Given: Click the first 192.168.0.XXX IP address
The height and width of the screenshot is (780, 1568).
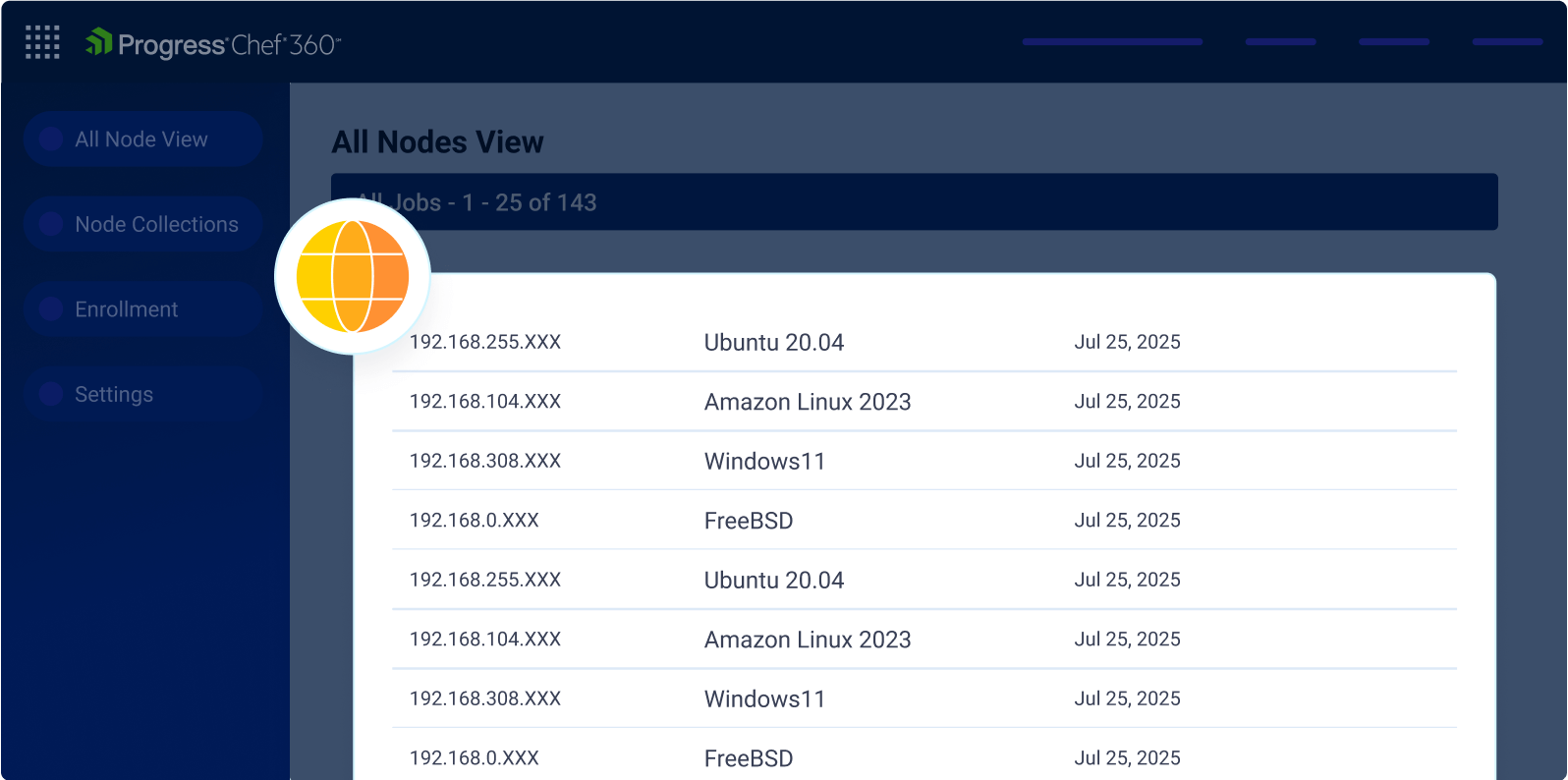Looking at the screenshot, I should tap(475, 521).
